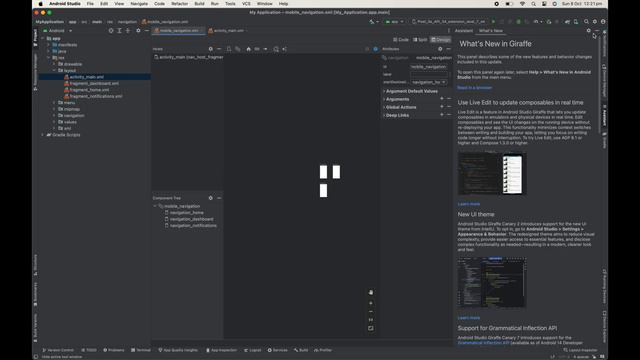This screenshot has width=640, height=360.
Task: Open Assistant panel gear settings
Action: click(x=589, y=31)
